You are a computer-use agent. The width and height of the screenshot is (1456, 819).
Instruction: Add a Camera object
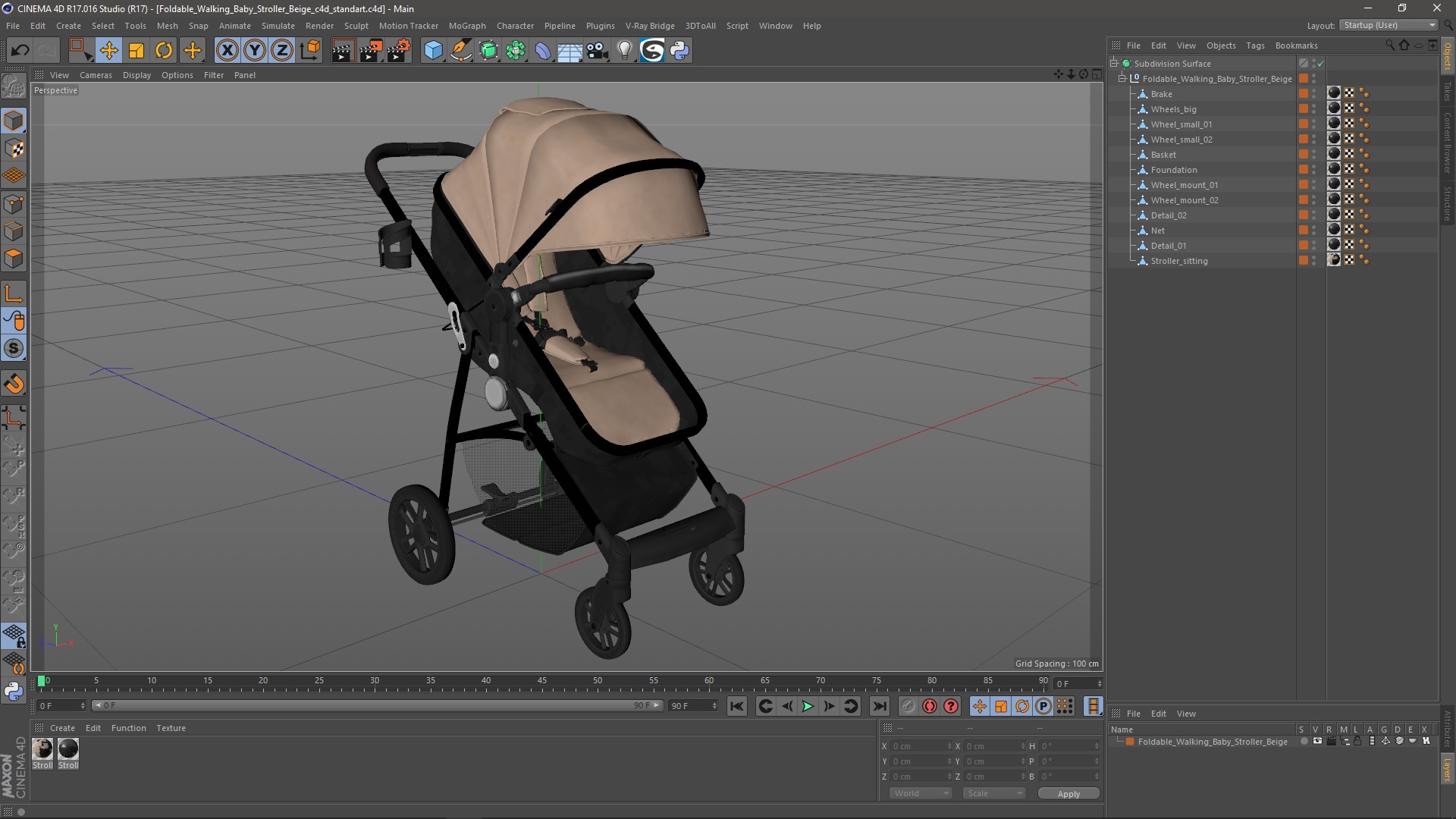(x=598, y=51)
